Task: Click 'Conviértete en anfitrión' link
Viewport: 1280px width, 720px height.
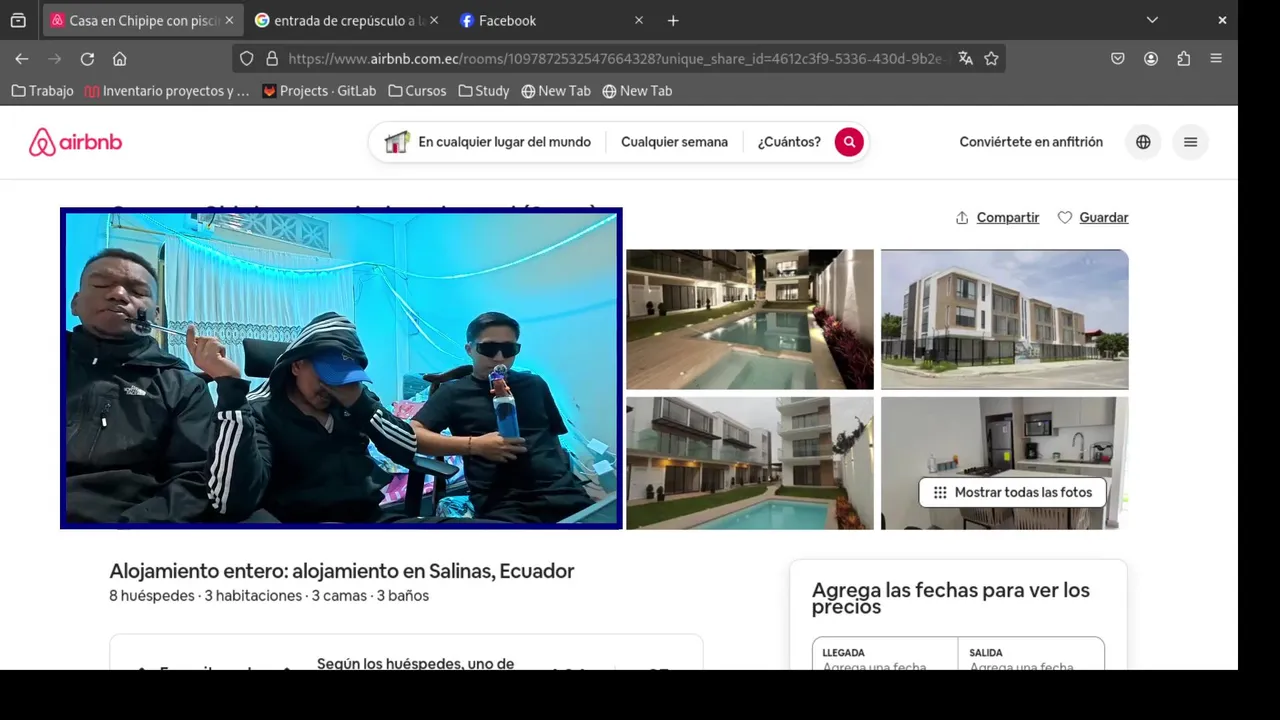Action: click(x=1031, y=142)
